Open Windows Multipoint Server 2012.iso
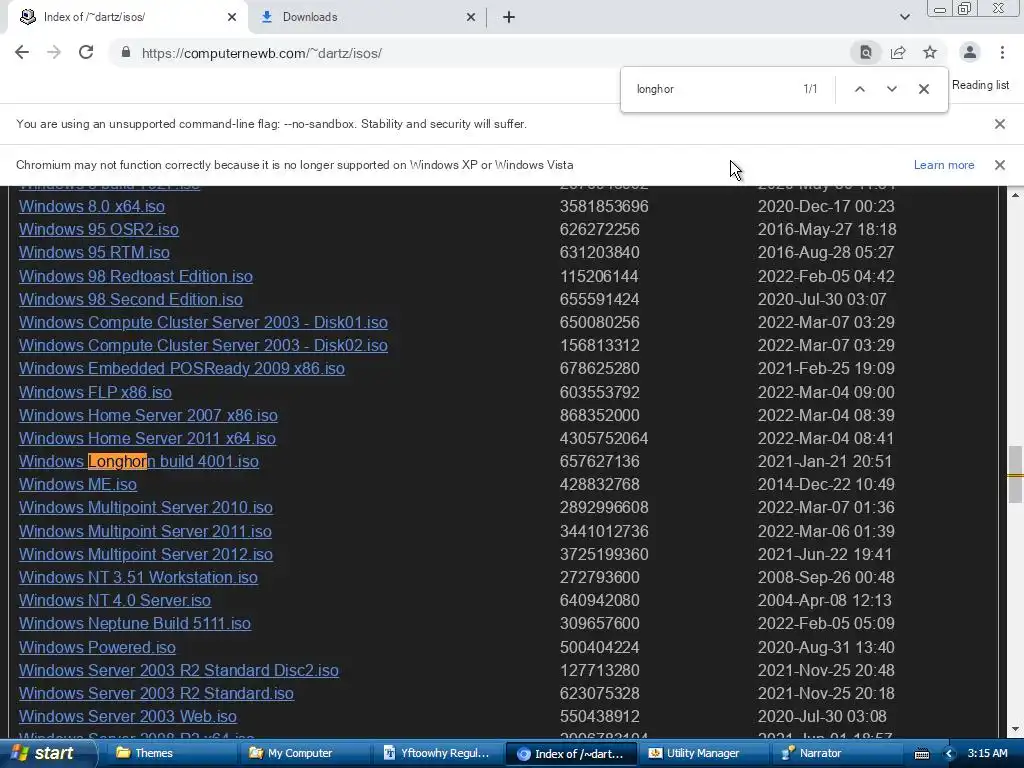 [146, 554]
